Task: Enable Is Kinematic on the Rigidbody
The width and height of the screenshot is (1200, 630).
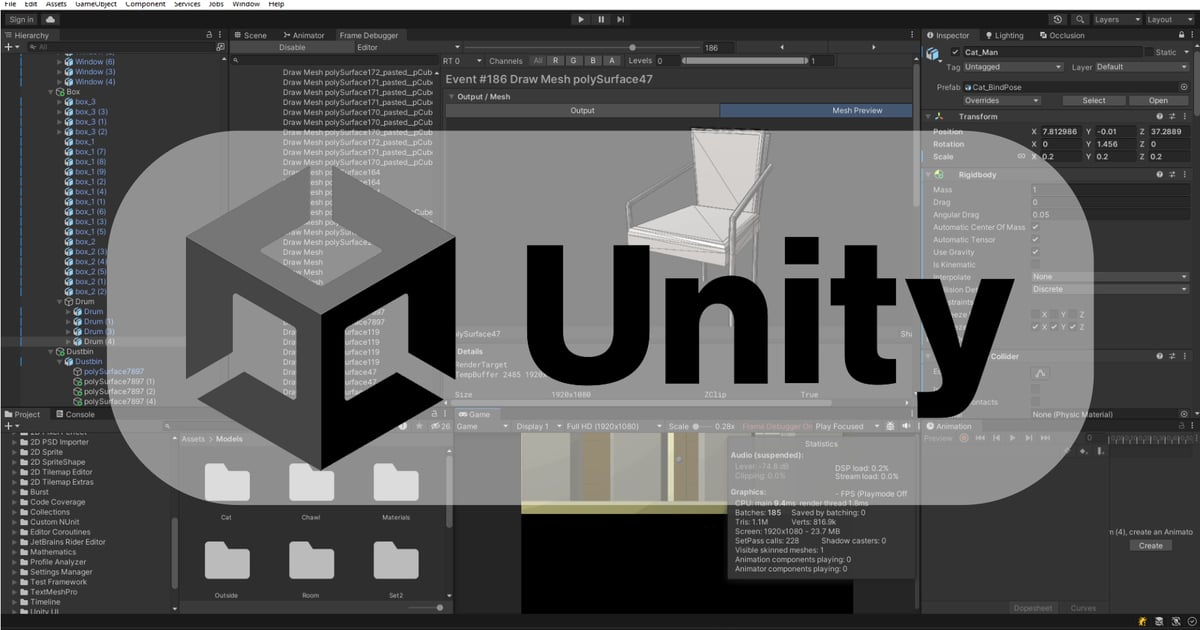Action: [x=1034, y=264]
